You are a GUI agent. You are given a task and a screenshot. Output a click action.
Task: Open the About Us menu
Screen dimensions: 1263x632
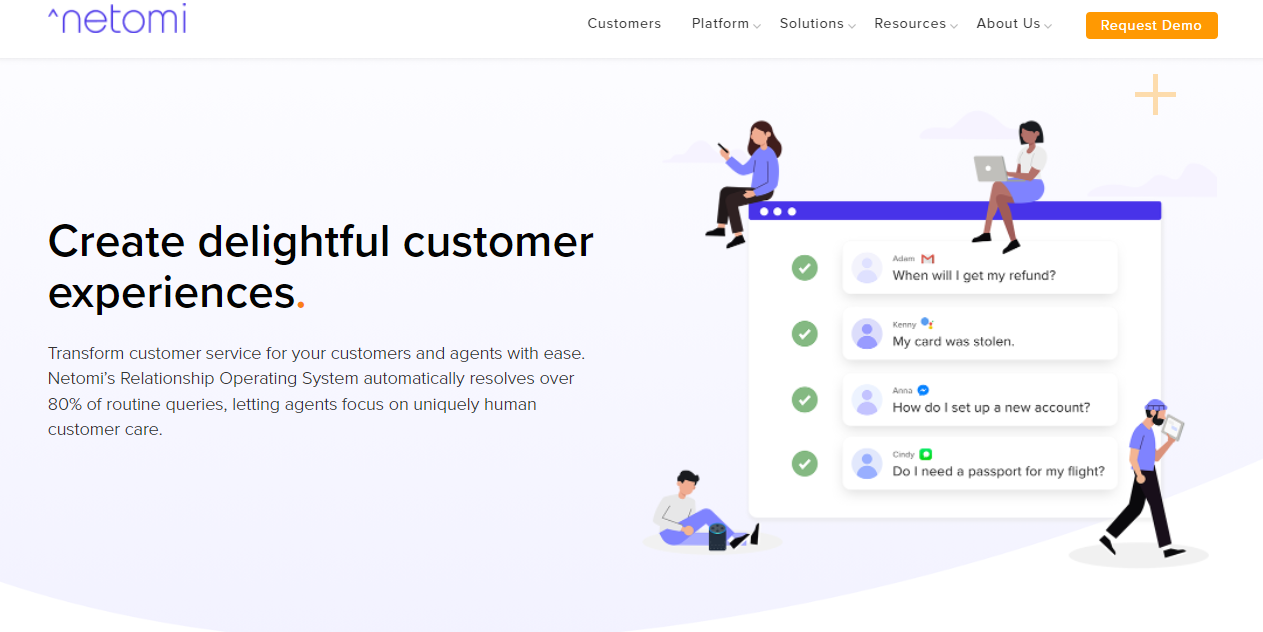(1013, 24)
